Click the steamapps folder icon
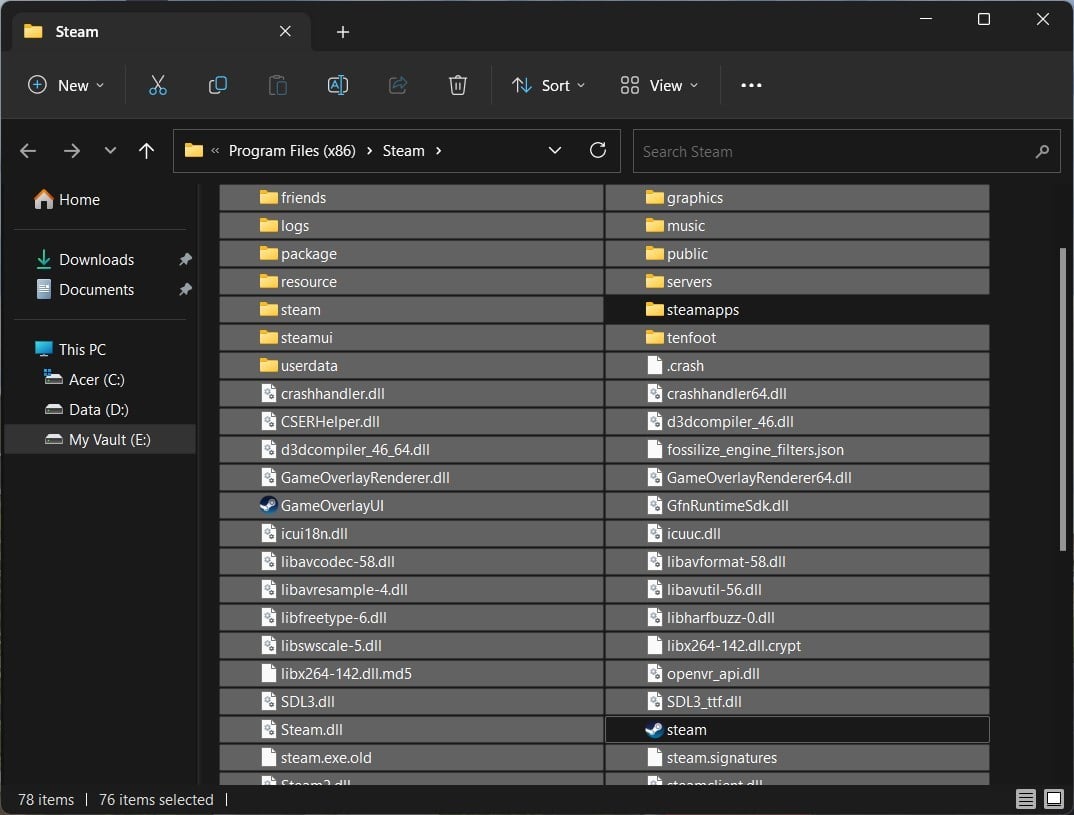Image resolution: width=1074 pixels, height=815 pixels. click(x=655, y=310)
